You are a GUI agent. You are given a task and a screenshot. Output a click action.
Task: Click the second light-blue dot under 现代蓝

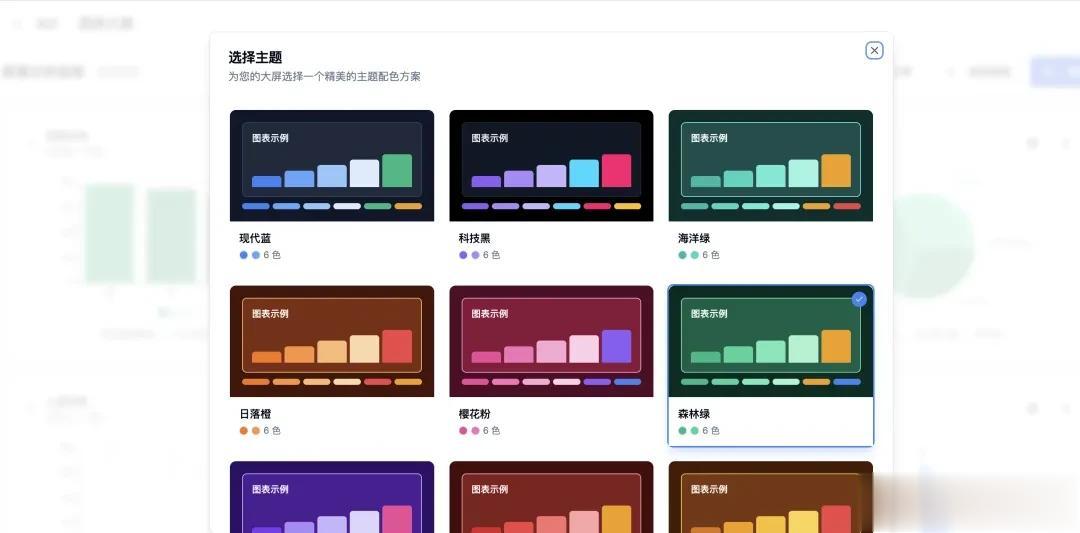click(x=256, y=255)
